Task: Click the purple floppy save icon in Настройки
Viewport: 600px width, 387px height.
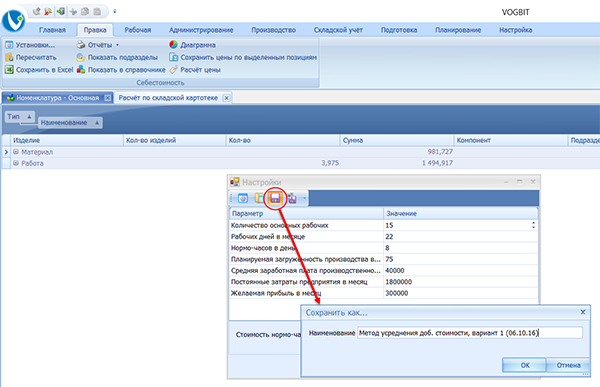Action: coord(275,198)
